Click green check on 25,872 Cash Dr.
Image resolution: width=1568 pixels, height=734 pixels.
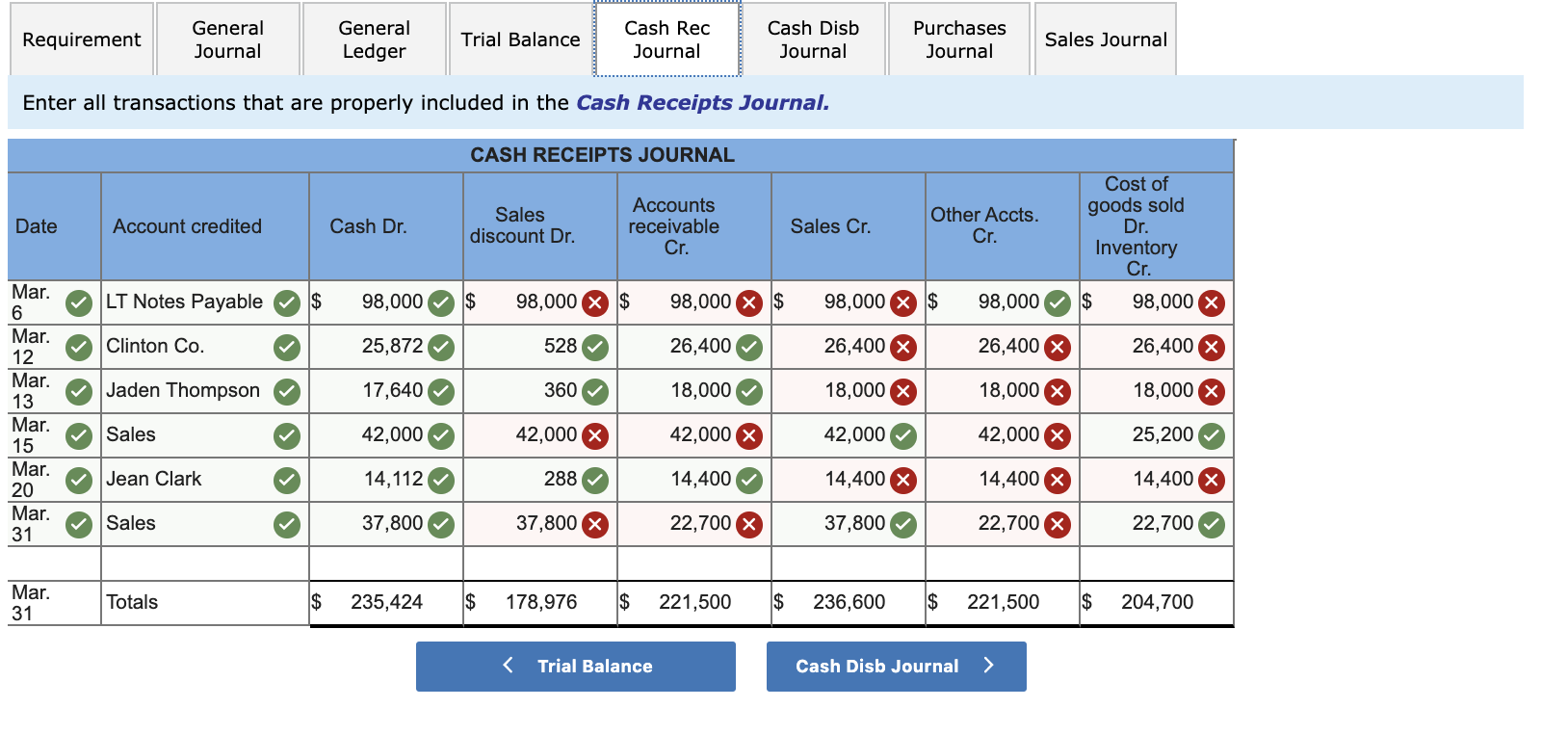(x=441, y=348)
